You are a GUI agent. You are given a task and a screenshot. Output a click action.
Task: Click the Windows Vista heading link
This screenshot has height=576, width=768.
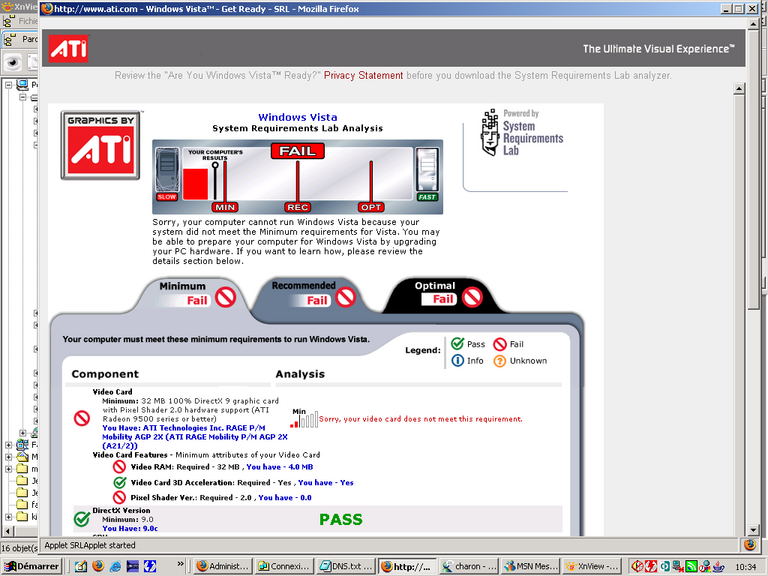pos(298,117)
